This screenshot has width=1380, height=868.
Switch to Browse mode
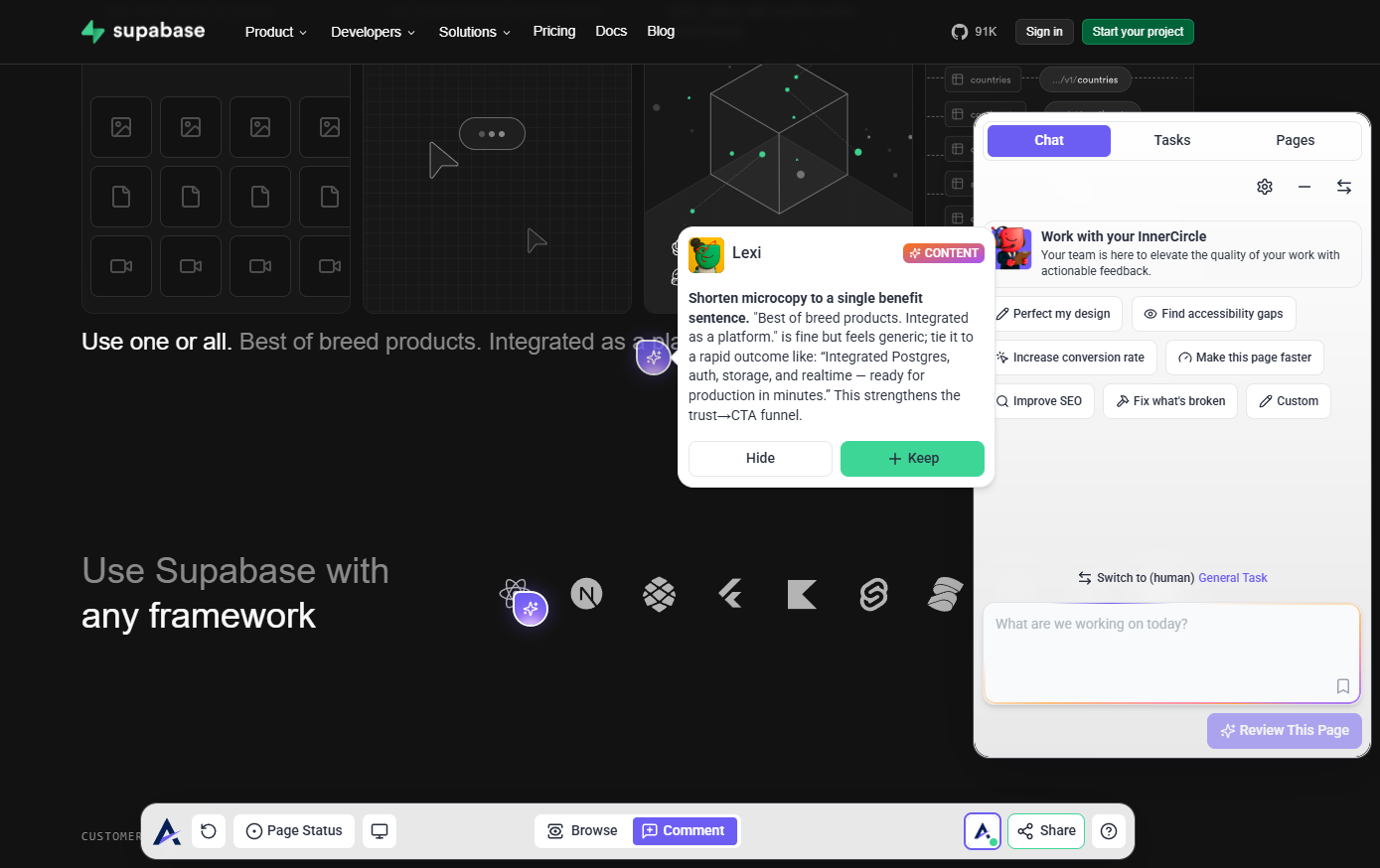tap(583, 831)
